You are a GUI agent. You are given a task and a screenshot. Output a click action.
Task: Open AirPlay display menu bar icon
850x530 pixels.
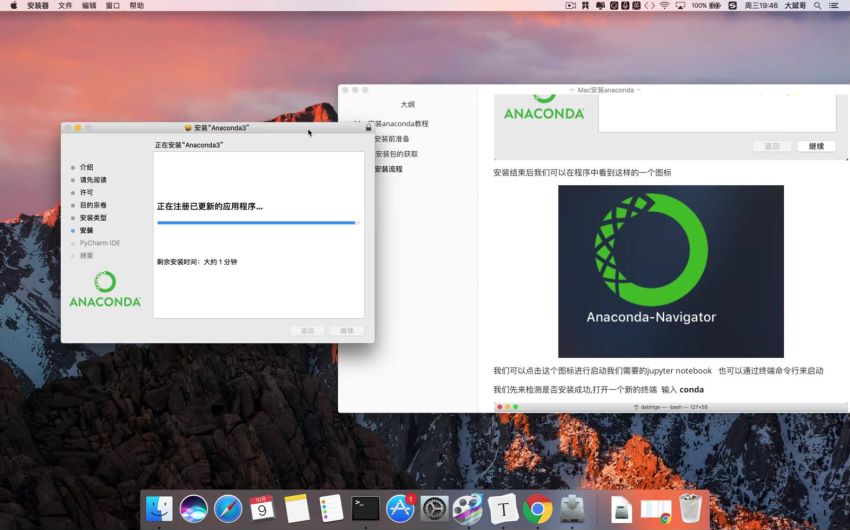680,5
